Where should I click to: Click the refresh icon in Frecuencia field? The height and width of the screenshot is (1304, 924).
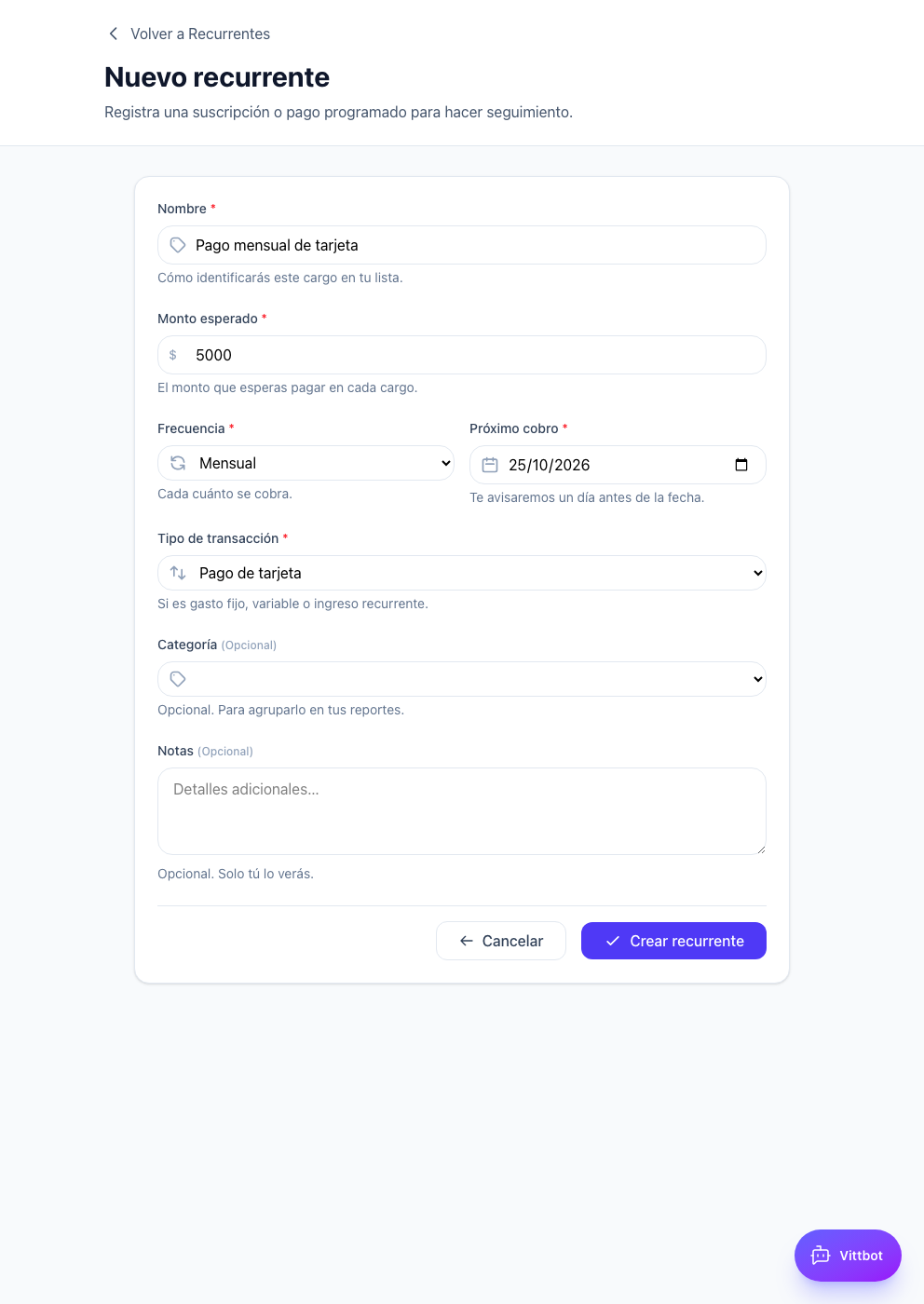click(178, 463)
